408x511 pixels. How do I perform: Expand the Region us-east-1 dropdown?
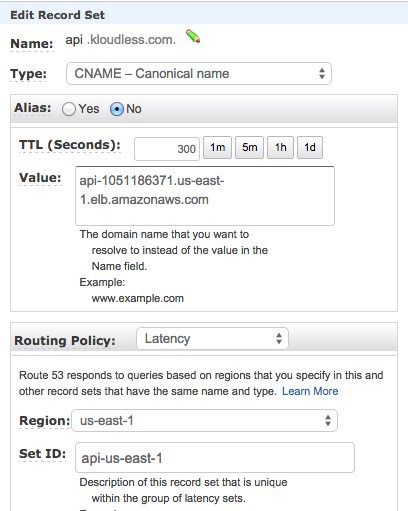click(204, 421)
